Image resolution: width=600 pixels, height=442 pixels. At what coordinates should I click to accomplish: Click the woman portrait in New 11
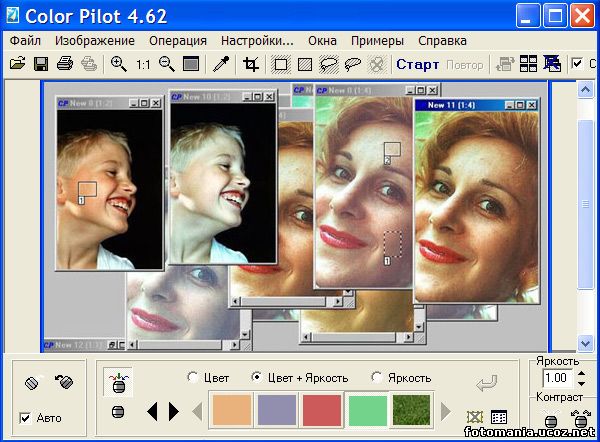pos(477,207)
